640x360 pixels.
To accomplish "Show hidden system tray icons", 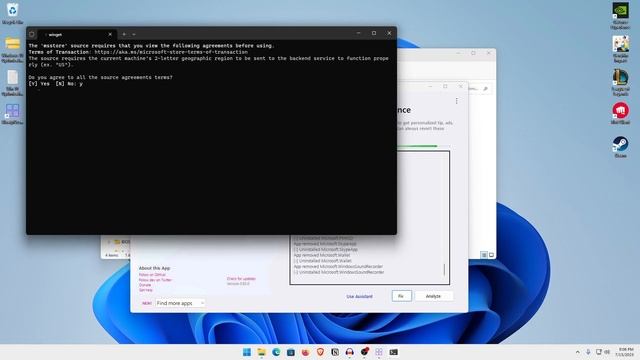I will pos(578,352).
